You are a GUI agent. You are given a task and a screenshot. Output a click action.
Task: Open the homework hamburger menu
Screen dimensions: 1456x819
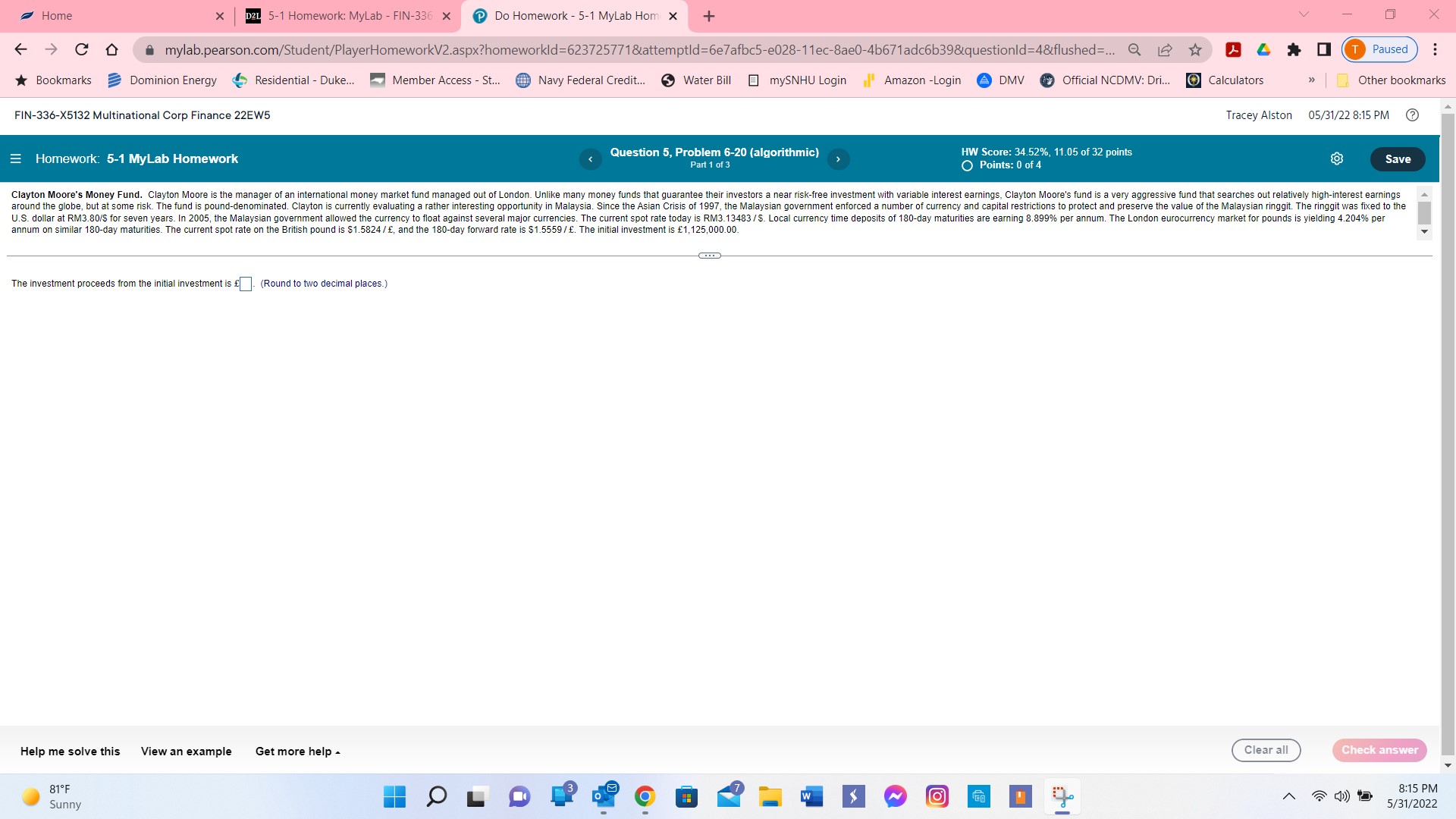tap(15, 159)
